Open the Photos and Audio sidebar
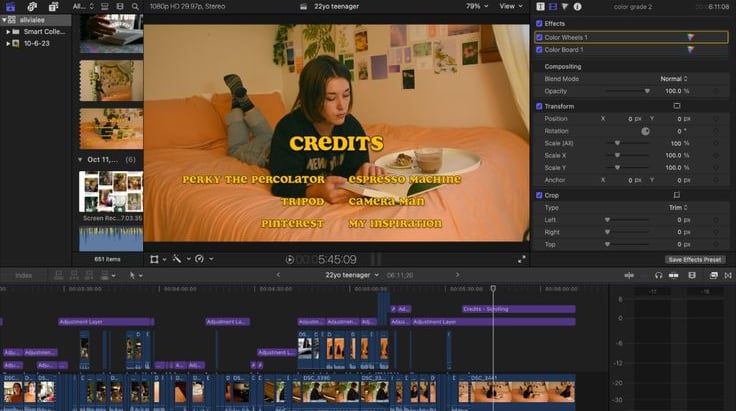736x411 pixels. click(32, 6)
